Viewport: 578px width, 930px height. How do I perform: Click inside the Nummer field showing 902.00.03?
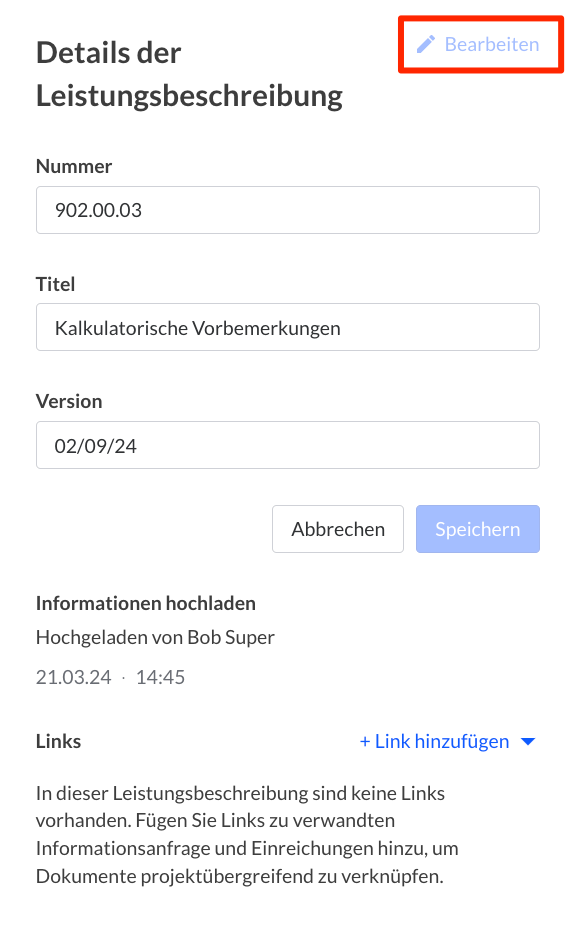coord(288,210)
